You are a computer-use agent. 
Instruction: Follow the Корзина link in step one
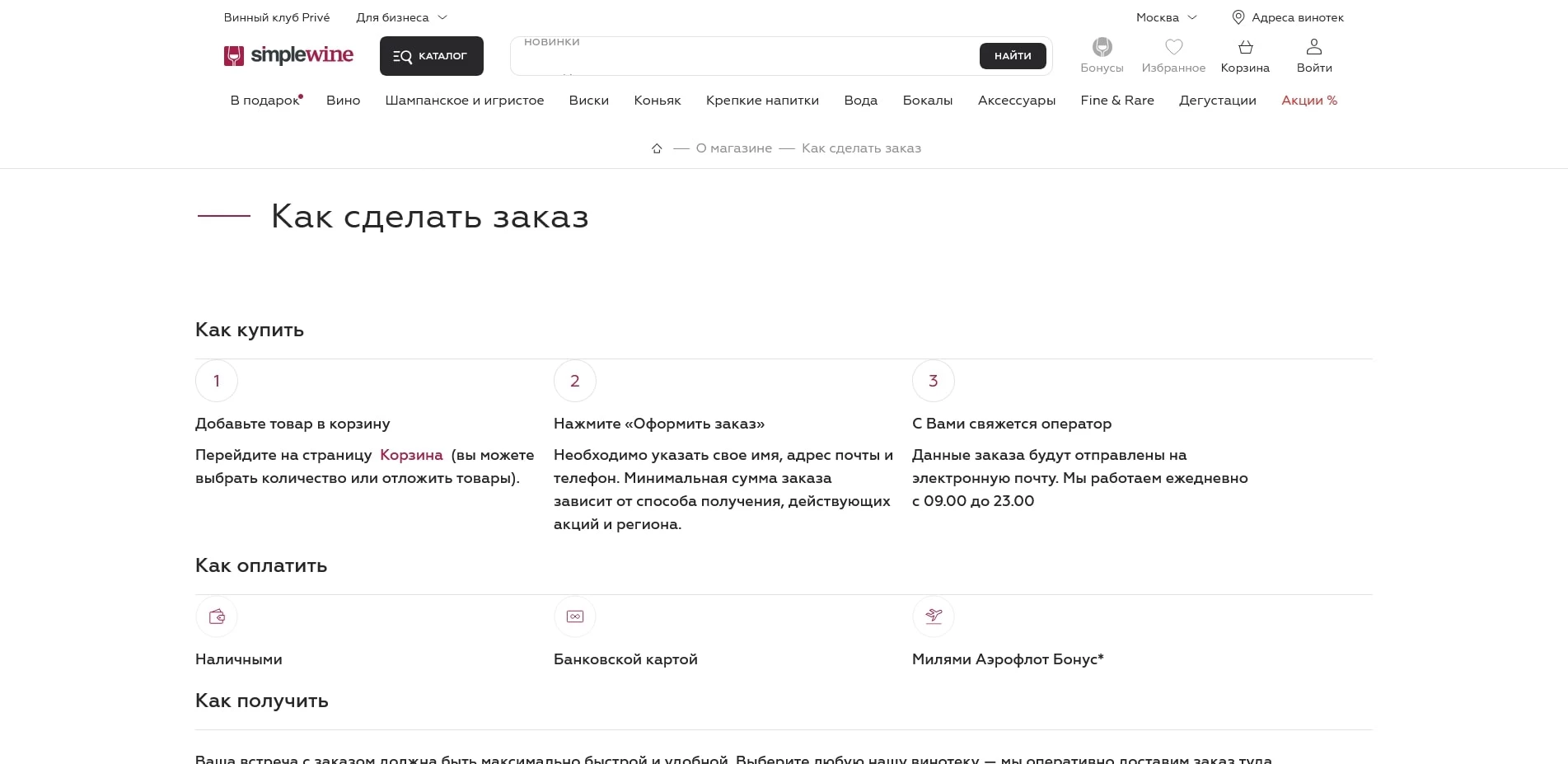pos(411,455)
